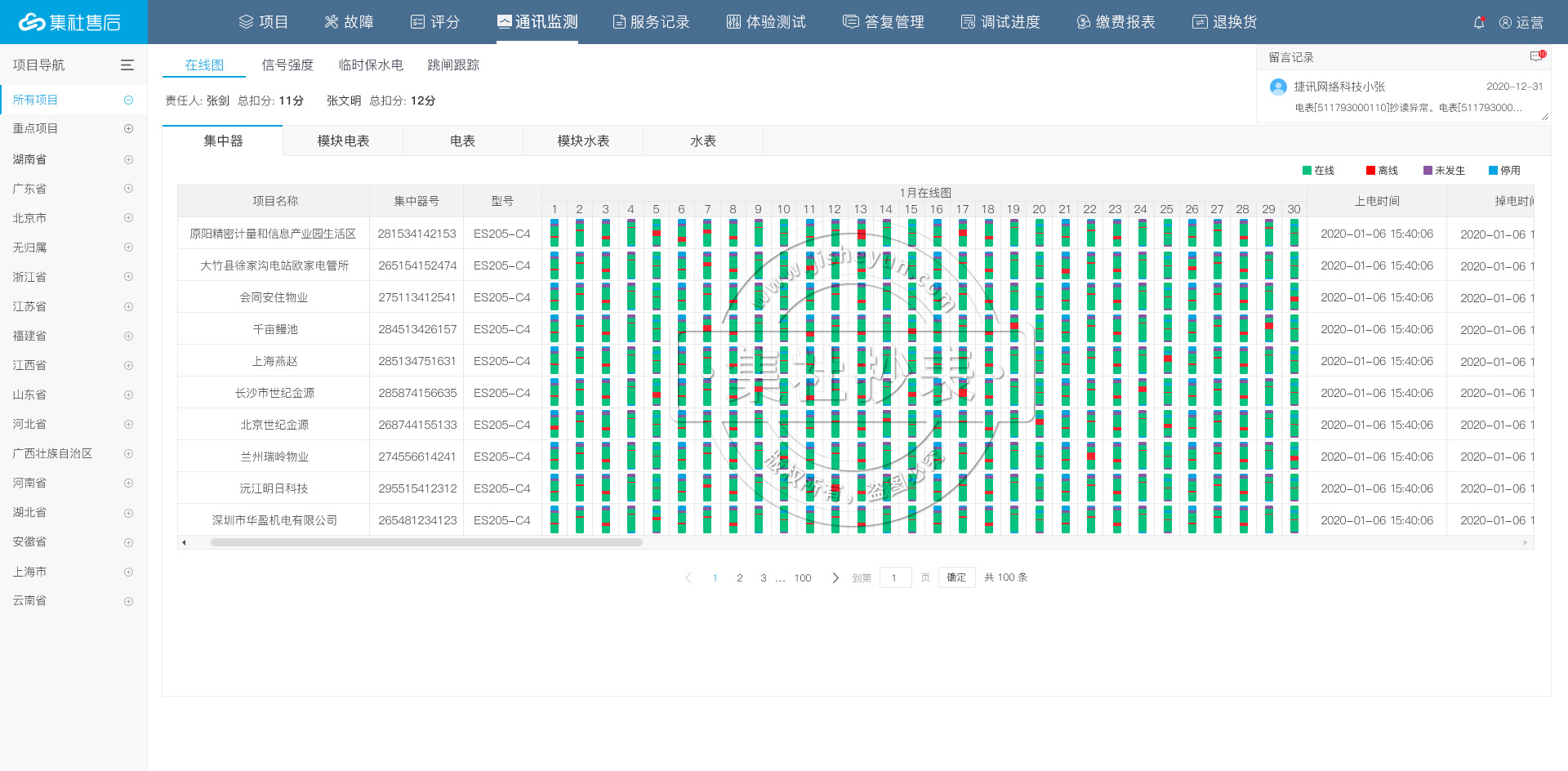Switch to the 模块电表 tab

tap(343, 141)
